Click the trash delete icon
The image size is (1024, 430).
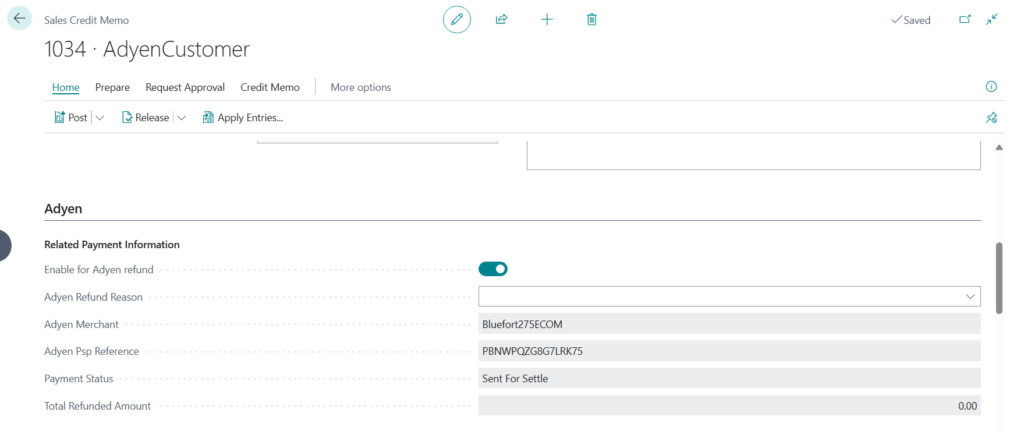point(592,19)
